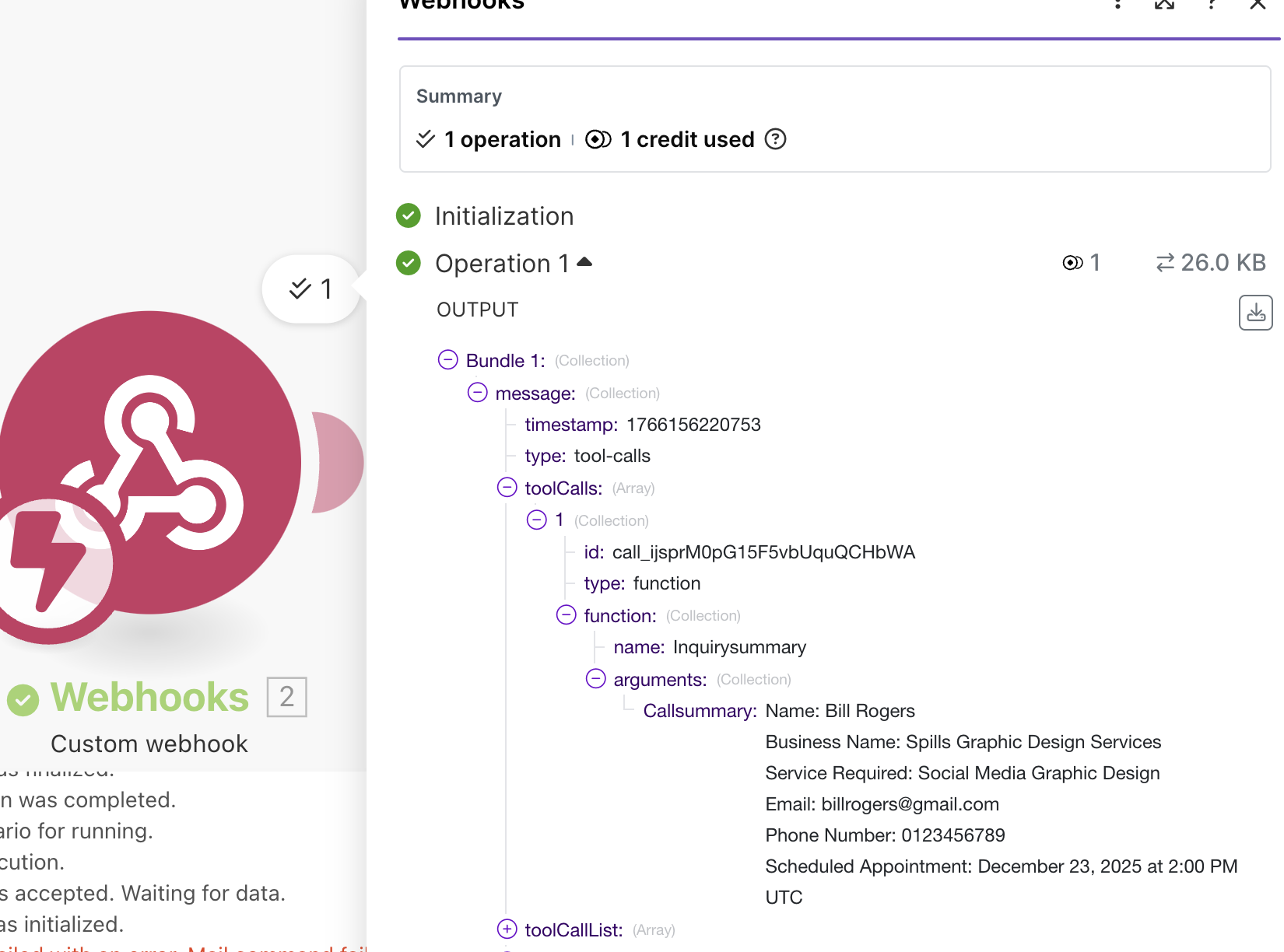
Task: Collapse the function collection
Action: tap(567, 614)
